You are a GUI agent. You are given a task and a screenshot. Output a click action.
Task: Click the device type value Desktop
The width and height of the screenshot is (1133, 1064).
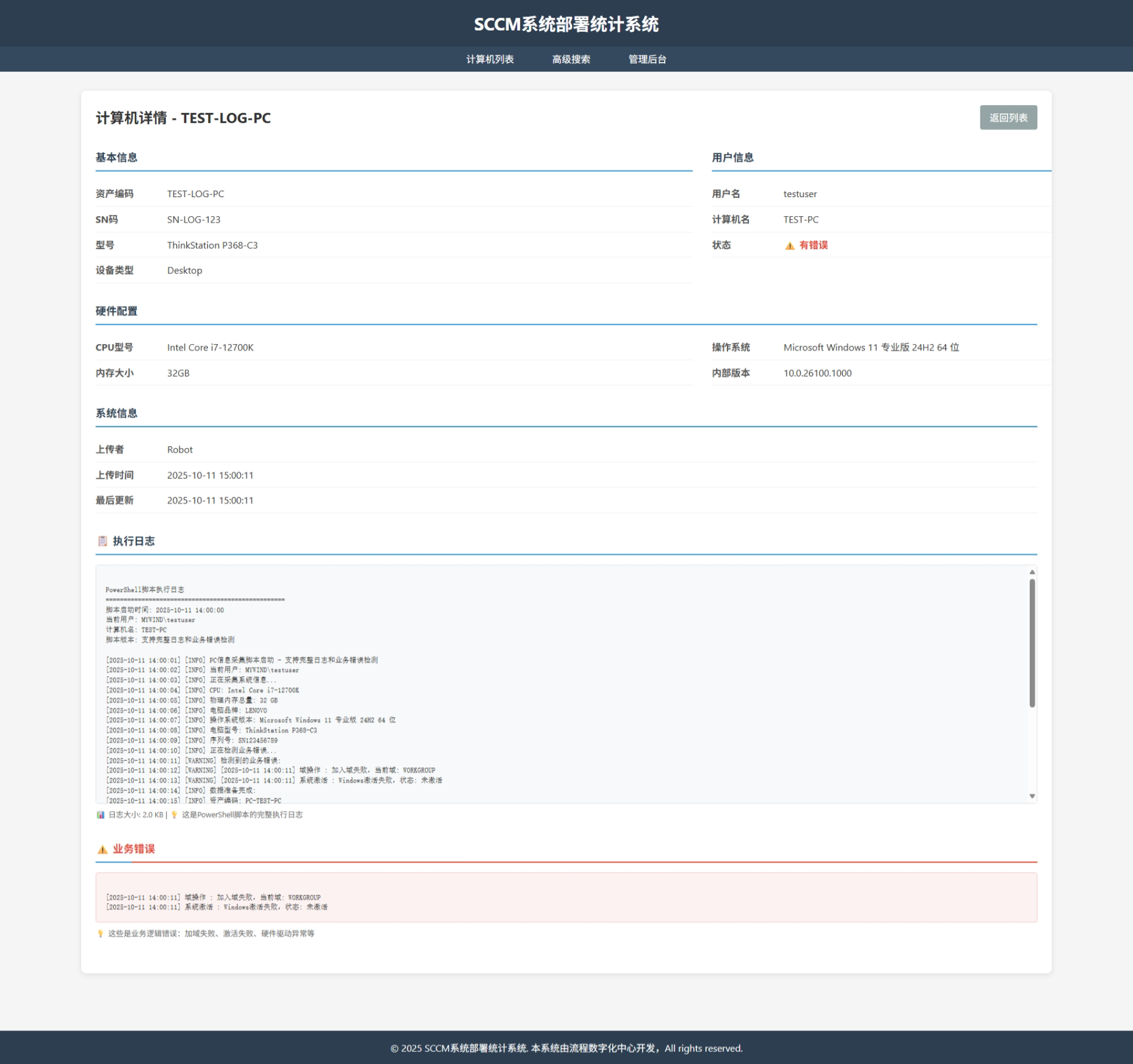tap(184, 271)
